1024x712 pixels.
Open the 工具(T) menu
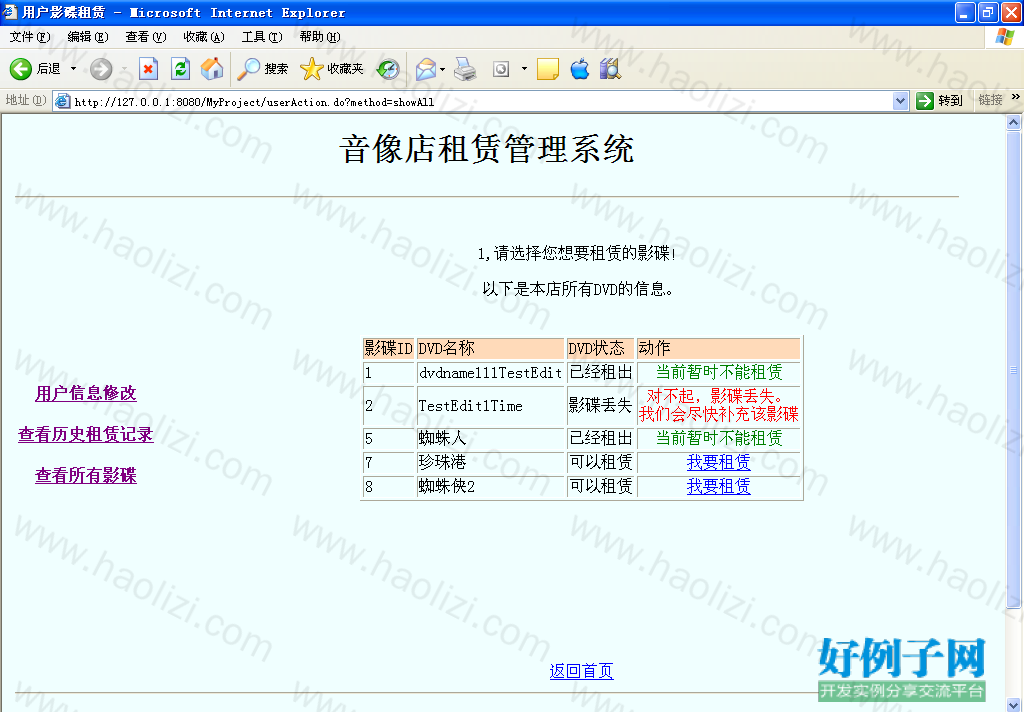point(263,37)
